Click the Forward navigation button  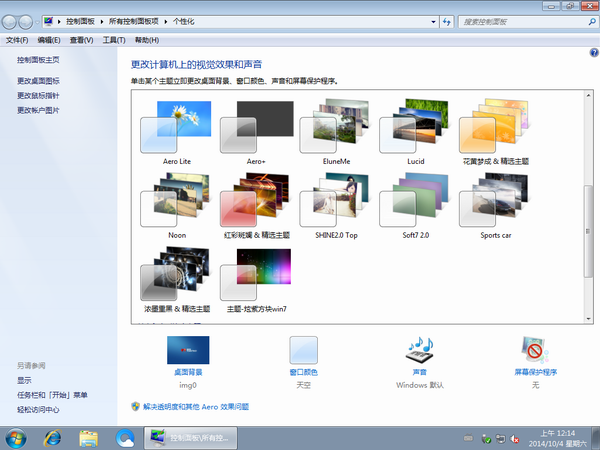click(x=25, y=22)
